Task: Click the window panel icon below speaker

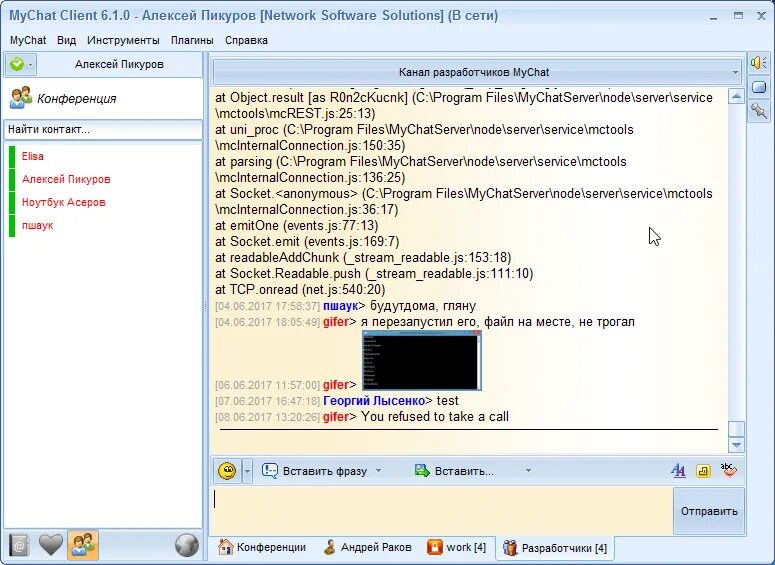Action: (759, 87)
